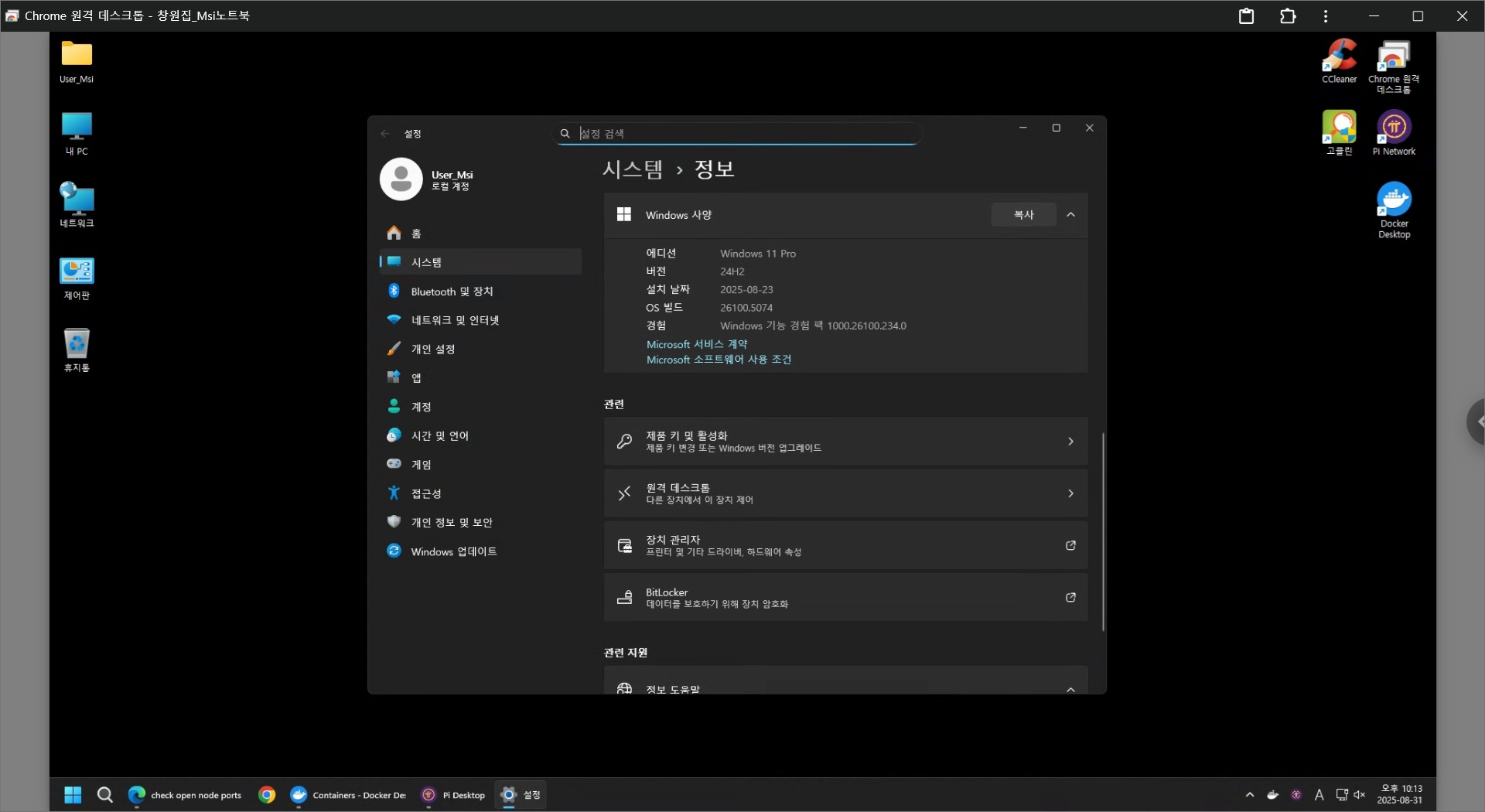Viewport: 1485px width, 812px height.
Task: Open Google Chrome from the taskbar
Action: (x=267, y=795)
